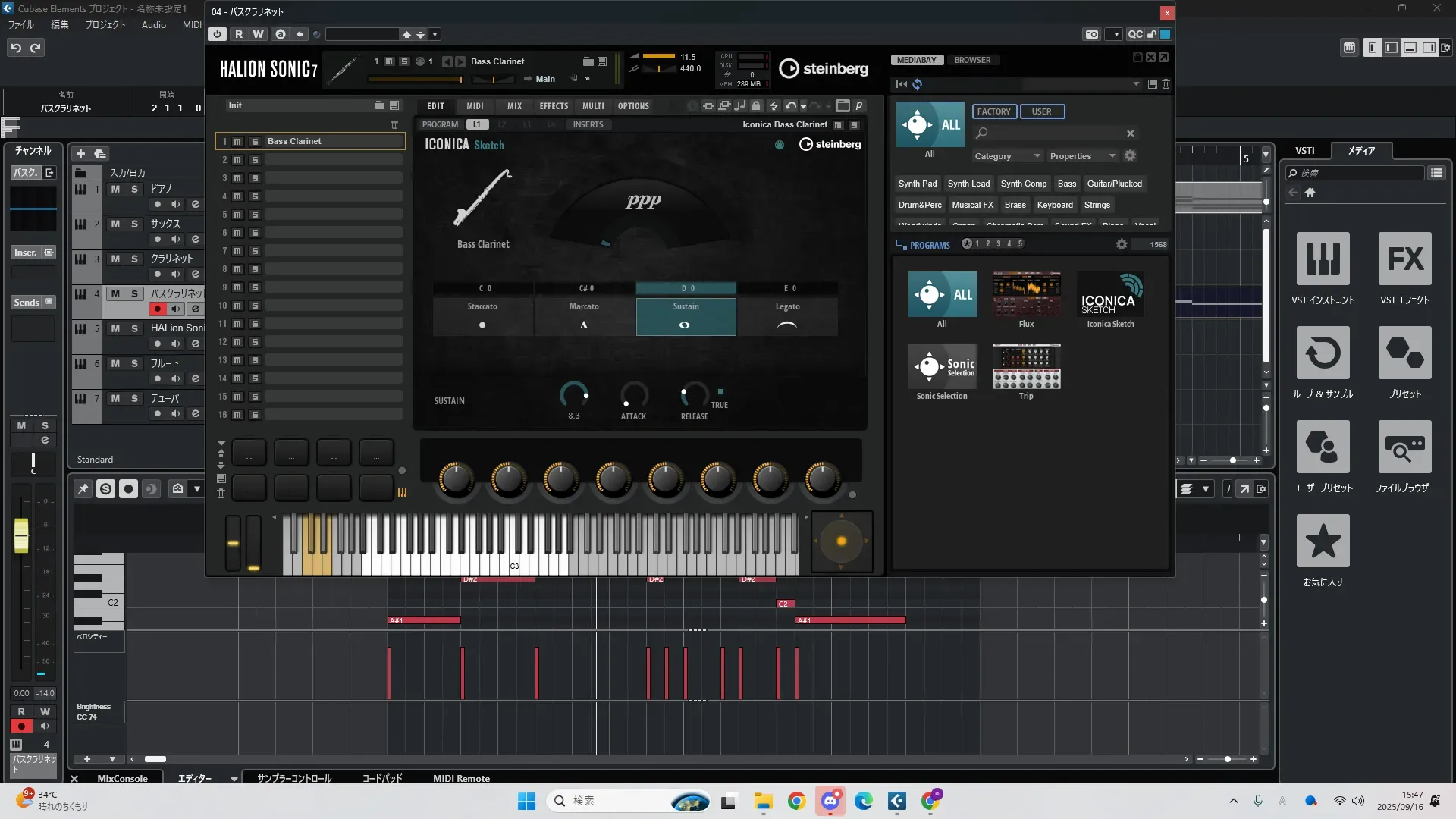This screenshot has height=819, width=1456.
Task: Open the Properties filter dropdown
Action: (x=1082, y=156)
